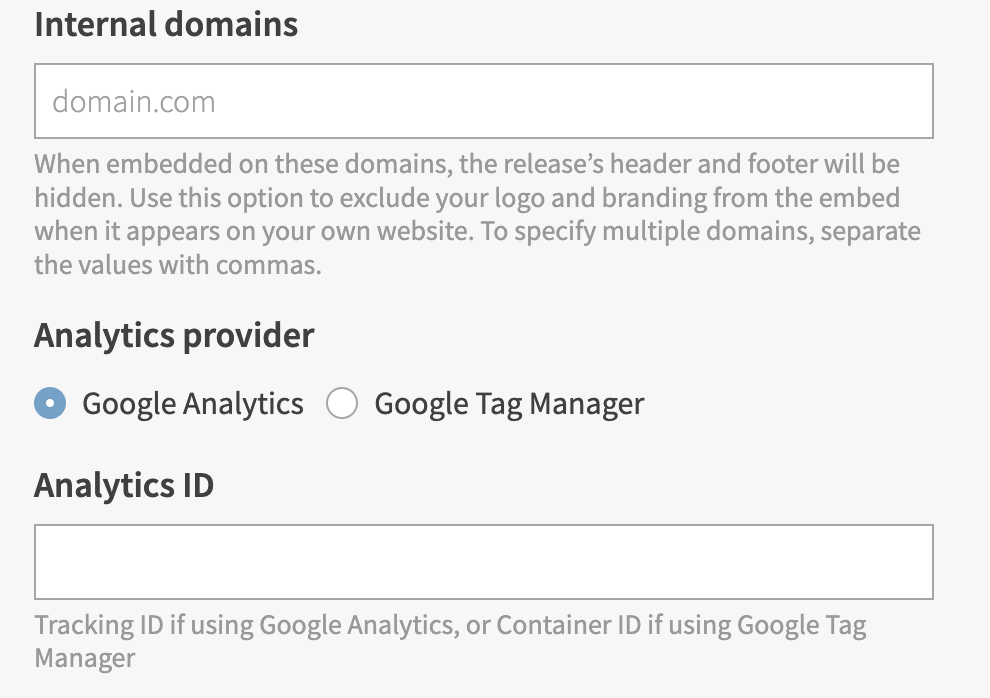This screenshot has width=990, height=698.
Task: Focus the Analytics ID text box
Action: click(x=483, y=562)
